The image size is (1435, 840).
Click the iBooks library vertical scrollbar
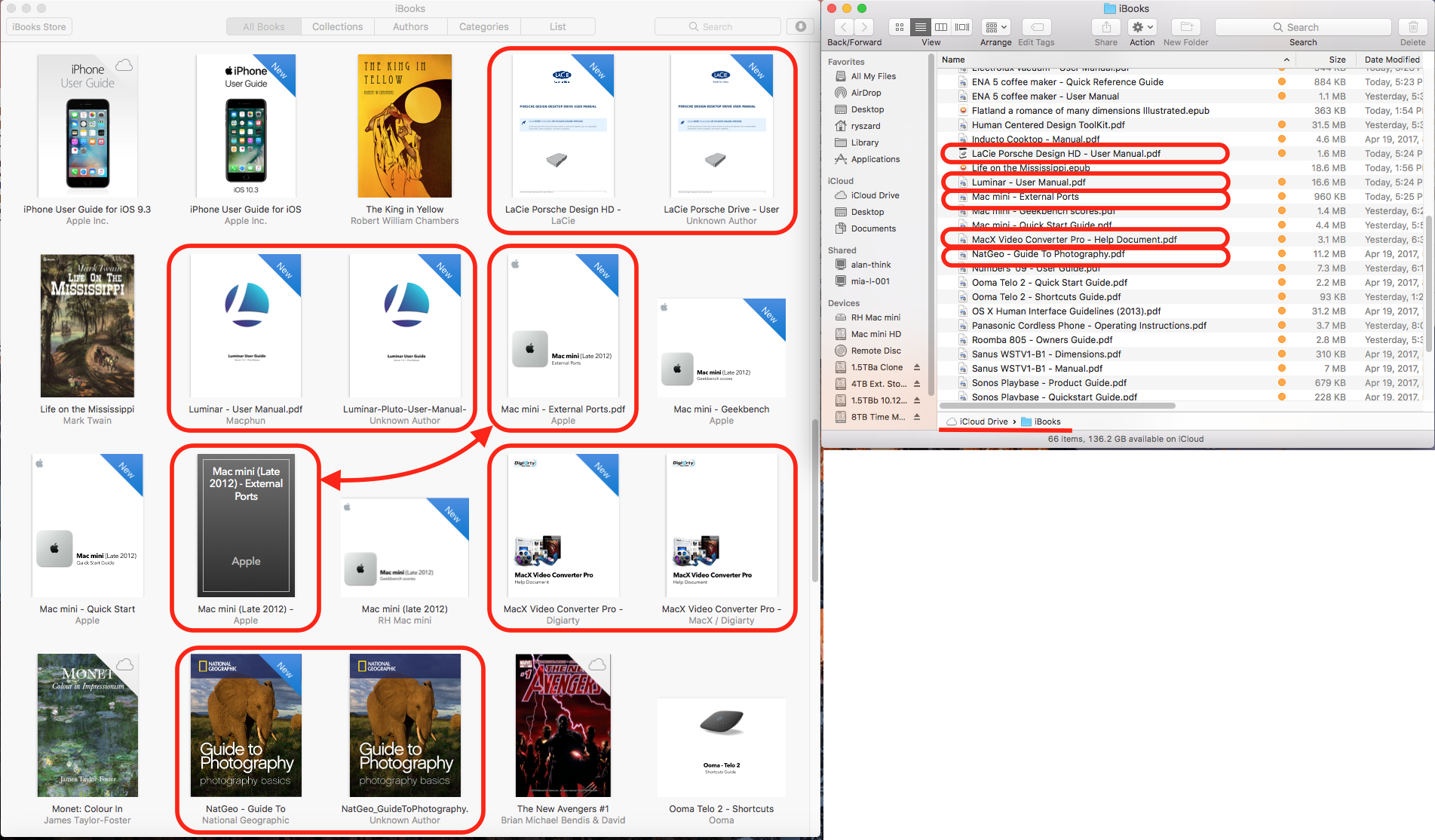pyautogui.click(x=815, y=500)
